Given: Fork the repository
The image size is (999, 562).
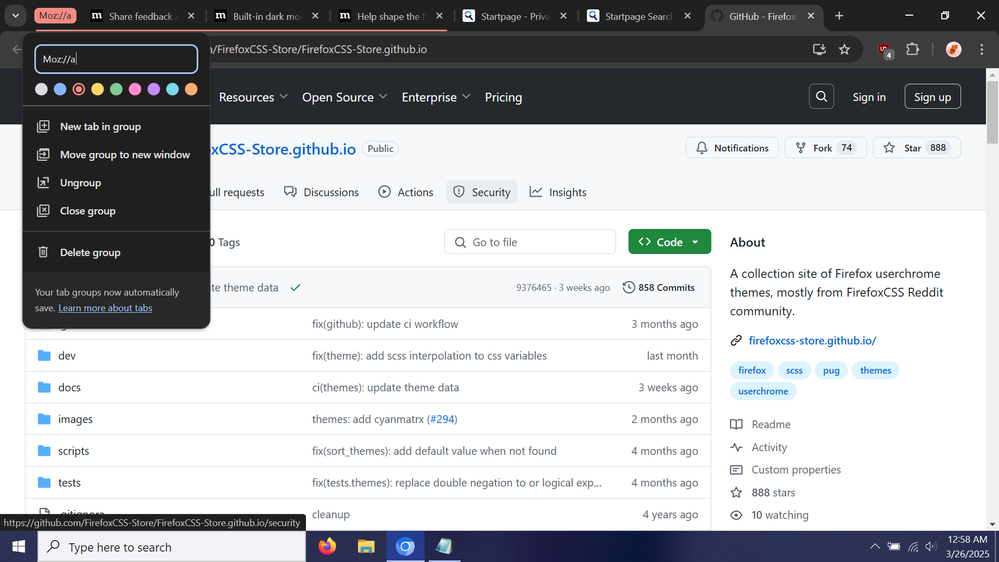Looking at the screenshot, I should [x=825, y=148].
